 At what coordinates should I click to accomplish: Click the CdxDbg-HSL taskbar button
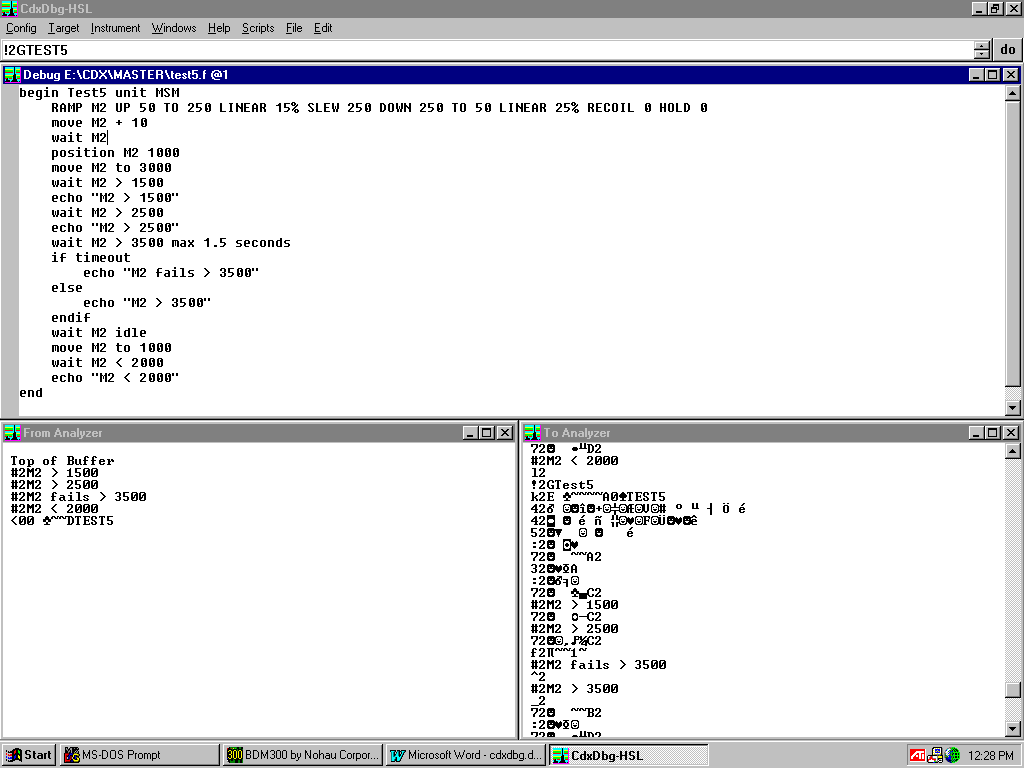point(628,755)
